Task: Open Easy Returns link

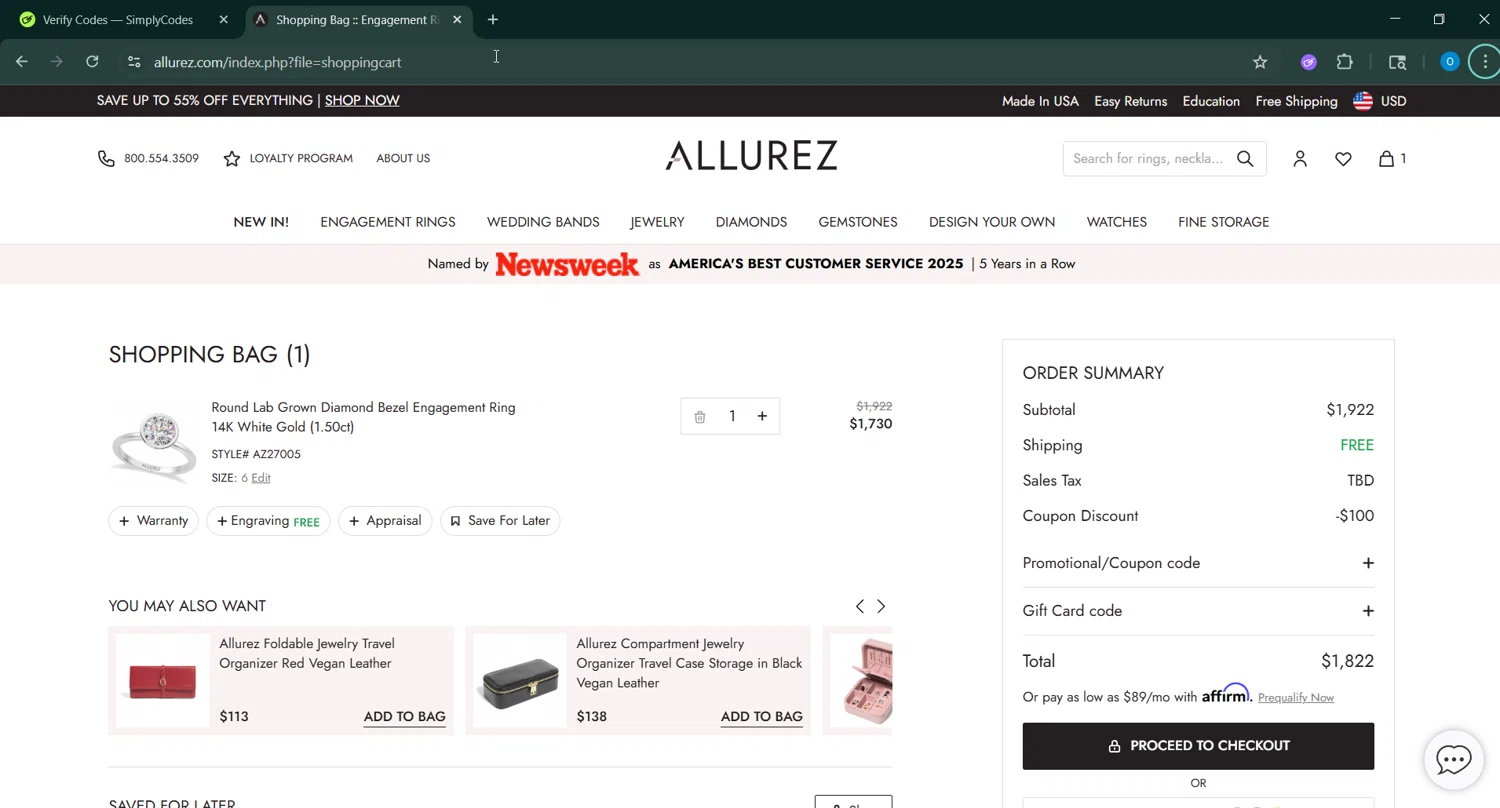Action: [x=1131, y=101]
